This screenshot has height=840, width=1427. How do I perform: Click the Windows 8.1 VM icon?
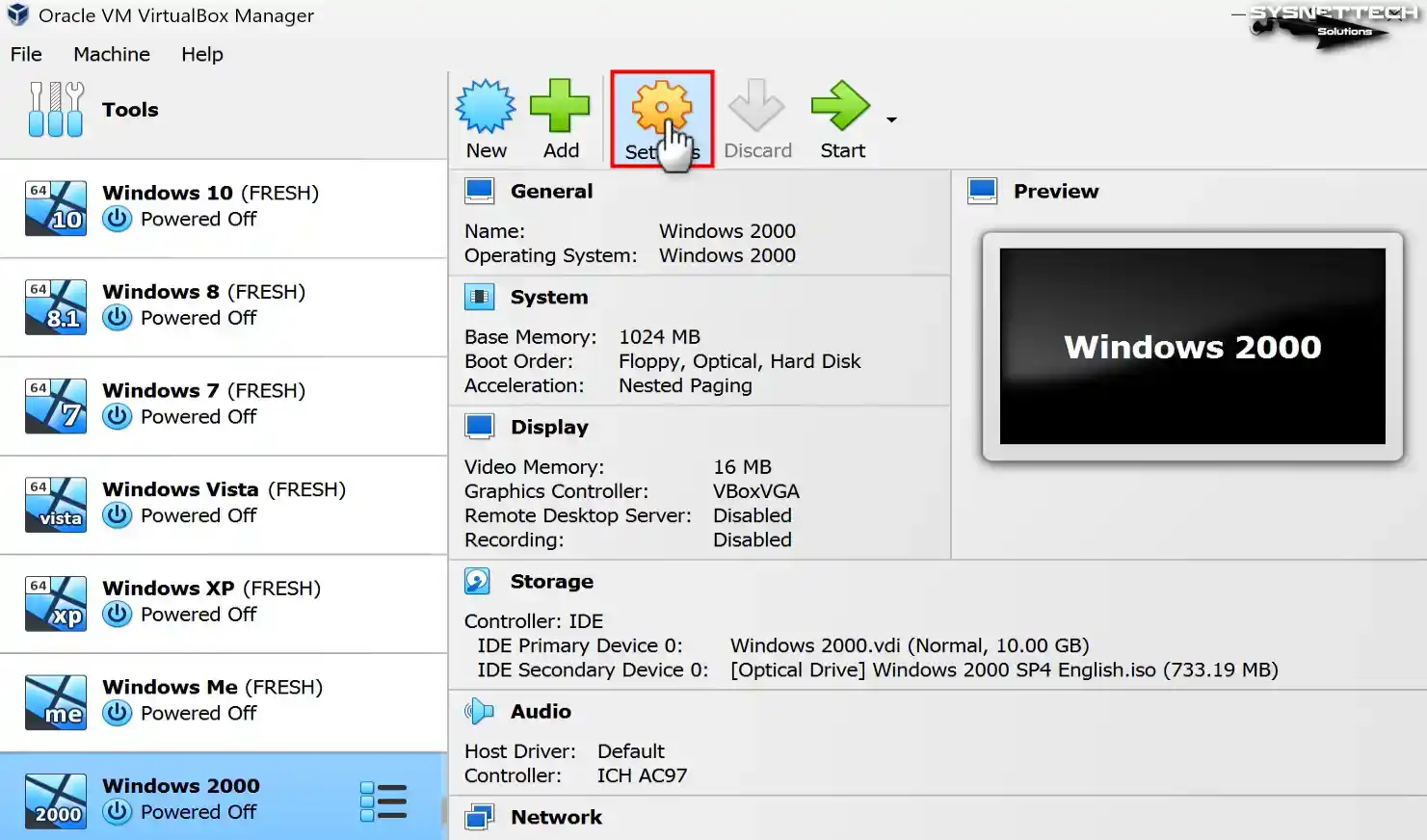point(56,307)
